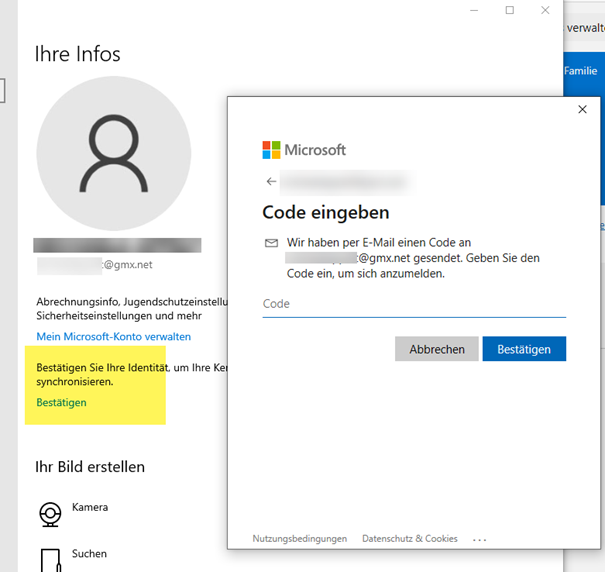Viewport: 605px width, 572px height.
Task: Close the Microsoft code dialog
Action: click(x=582, y=110)
